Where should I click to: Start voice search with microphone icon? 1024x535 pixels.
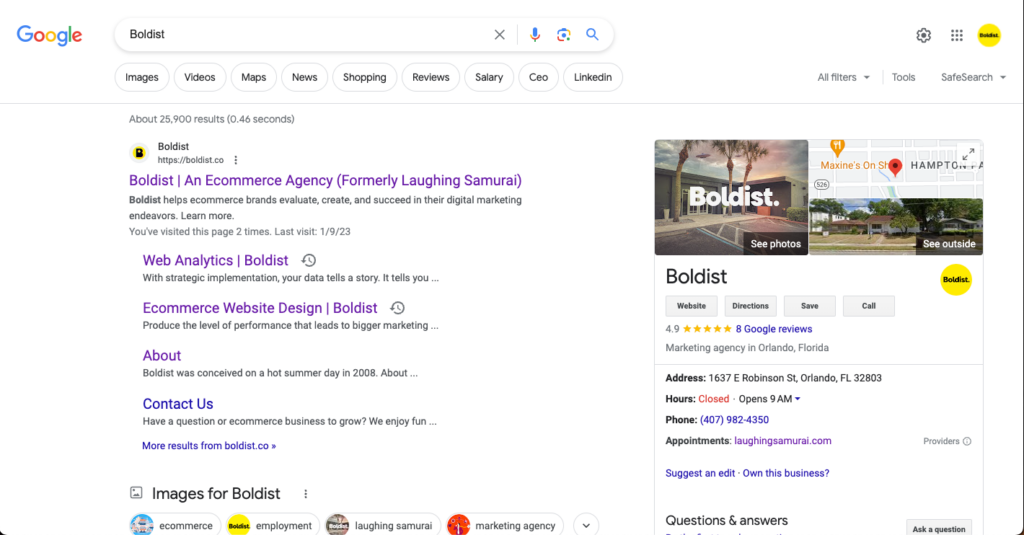pyautogui.click(x=535, y=35)
